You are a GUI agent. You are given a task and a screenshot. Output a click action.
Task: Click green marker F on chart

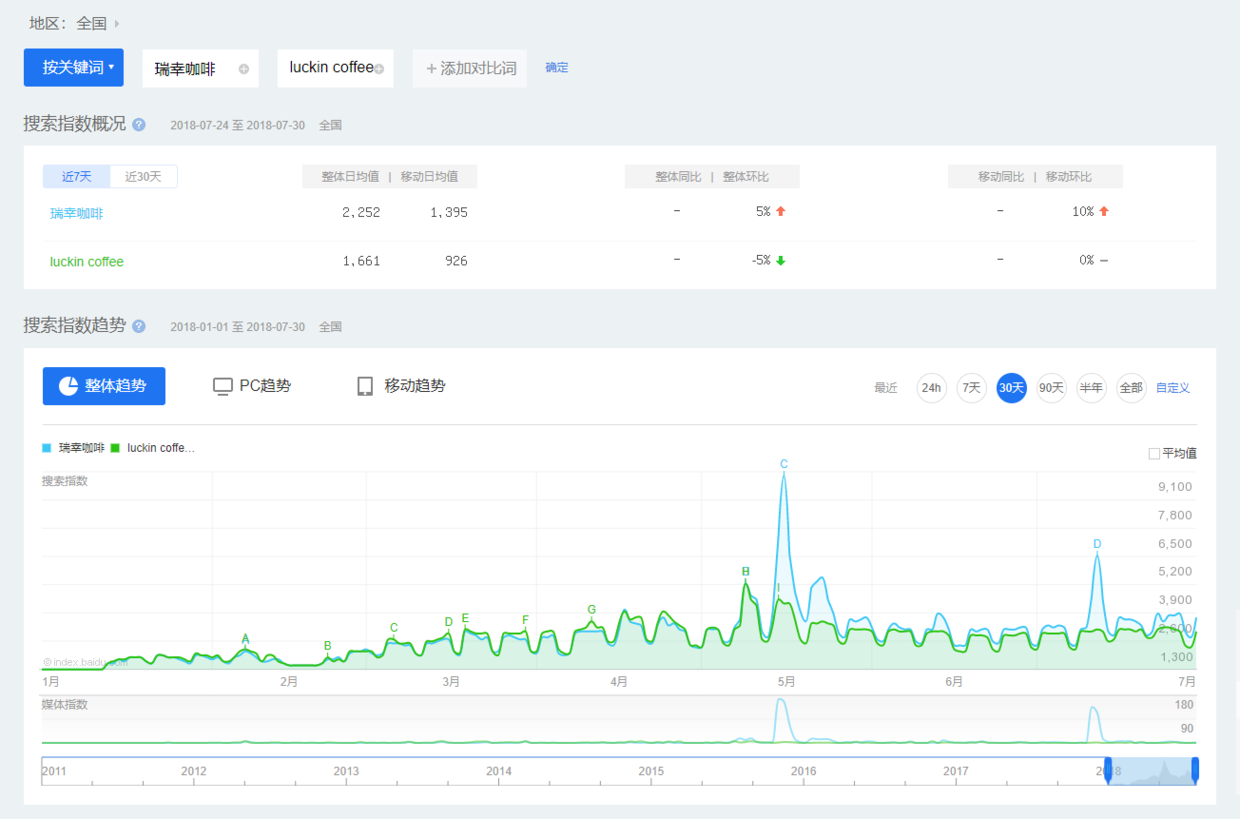pyautogui.click(x=526, y=620)
